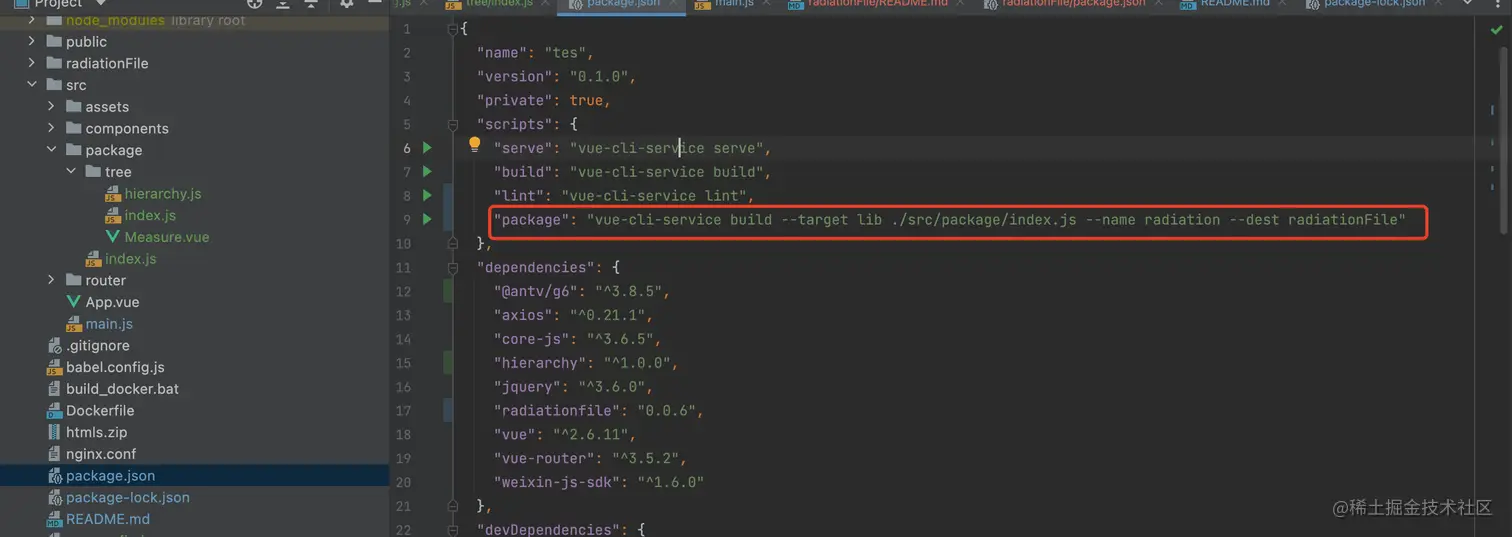Click the main.js file icon in tree
The height and width of the screenshot is (537, 1512).
point(74,324)
